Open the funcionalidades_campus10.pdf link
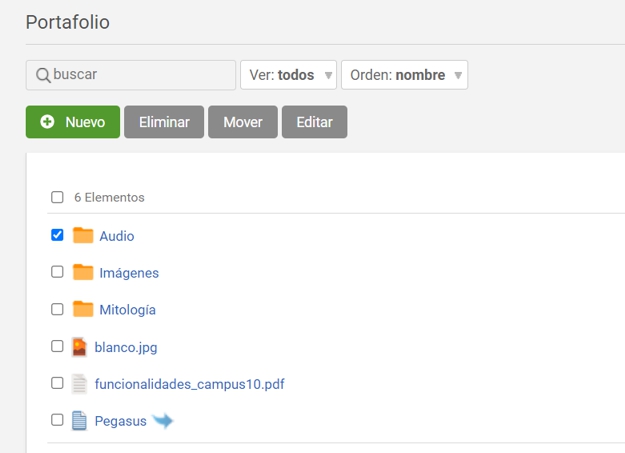This screenshot has height=453, width=625. (x=190, y=384)
